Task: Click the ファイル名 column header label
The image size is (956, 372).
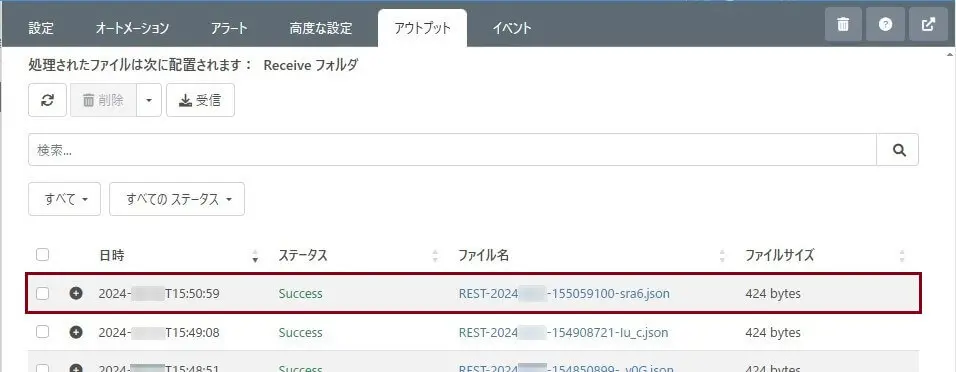Action: click(483, 256)
